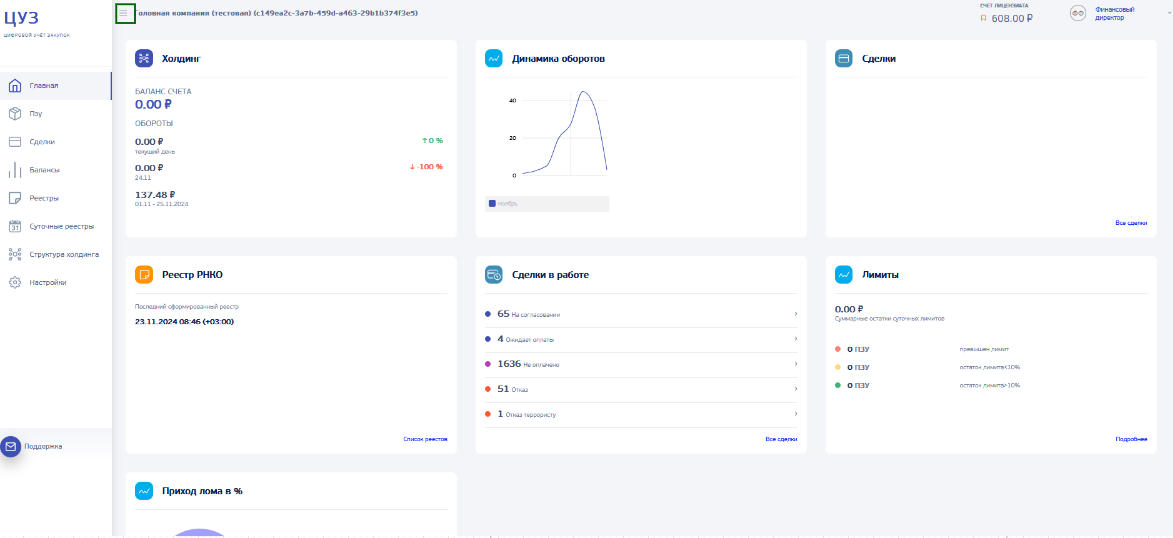Click the turnover line chart curve
This screenshot has width=1173, height=538.
click(565, 133)
